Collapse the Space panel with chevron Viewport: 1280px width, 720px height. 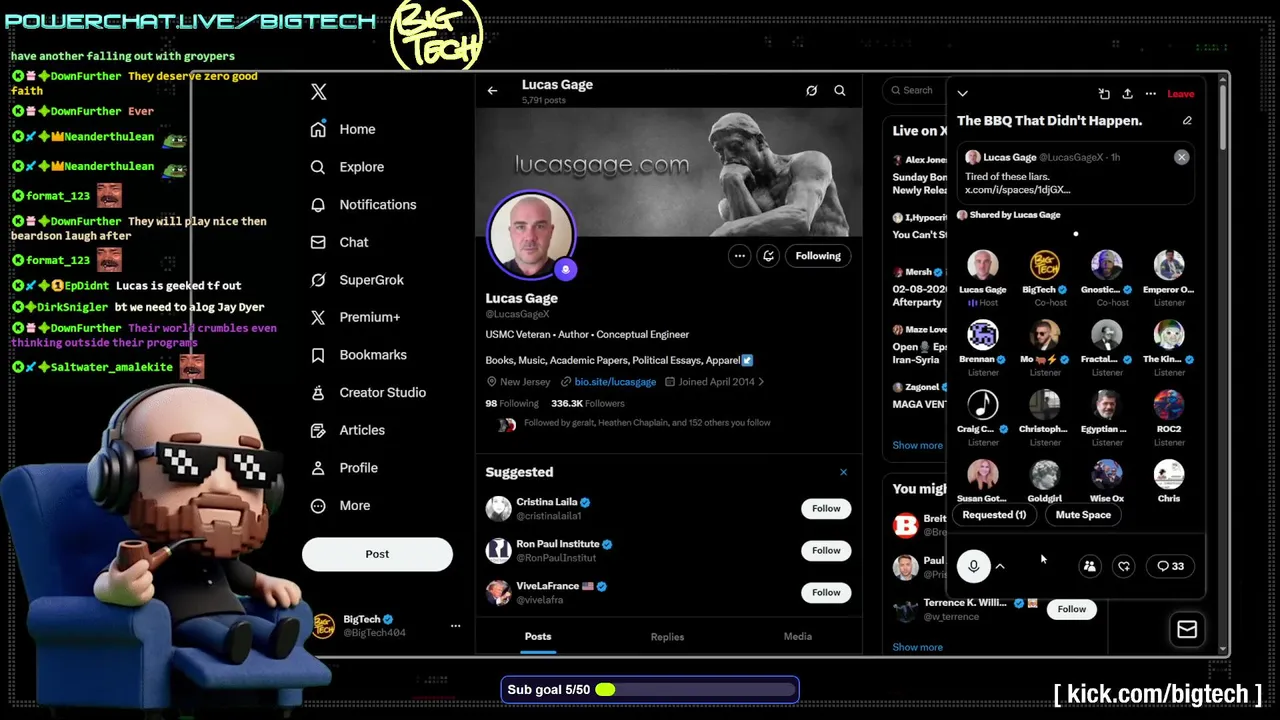click(x=962, y=94)
